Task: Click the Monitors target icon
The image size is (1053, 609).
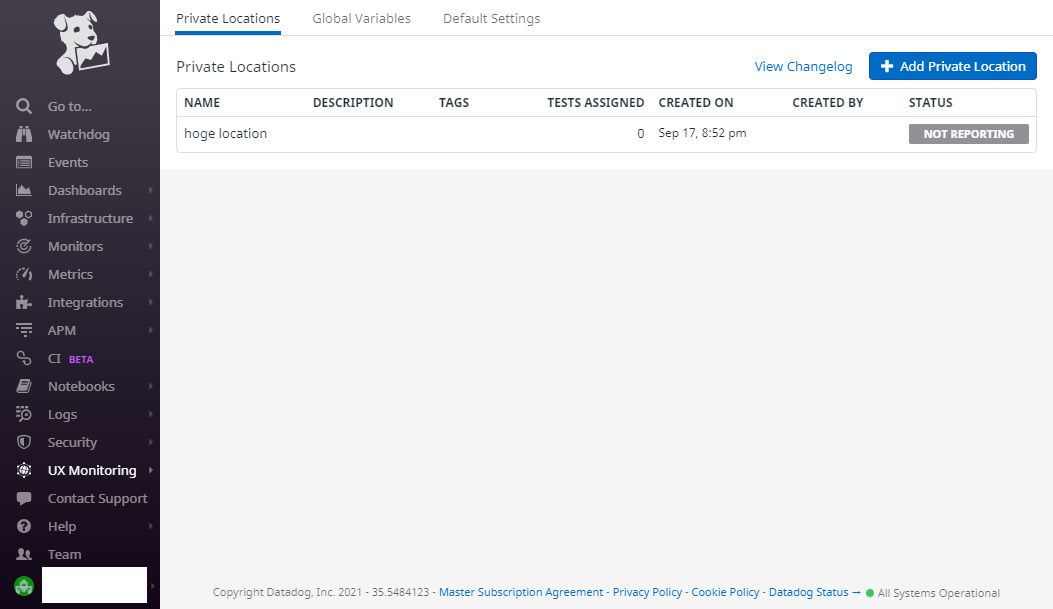Action: click(24, 246)
